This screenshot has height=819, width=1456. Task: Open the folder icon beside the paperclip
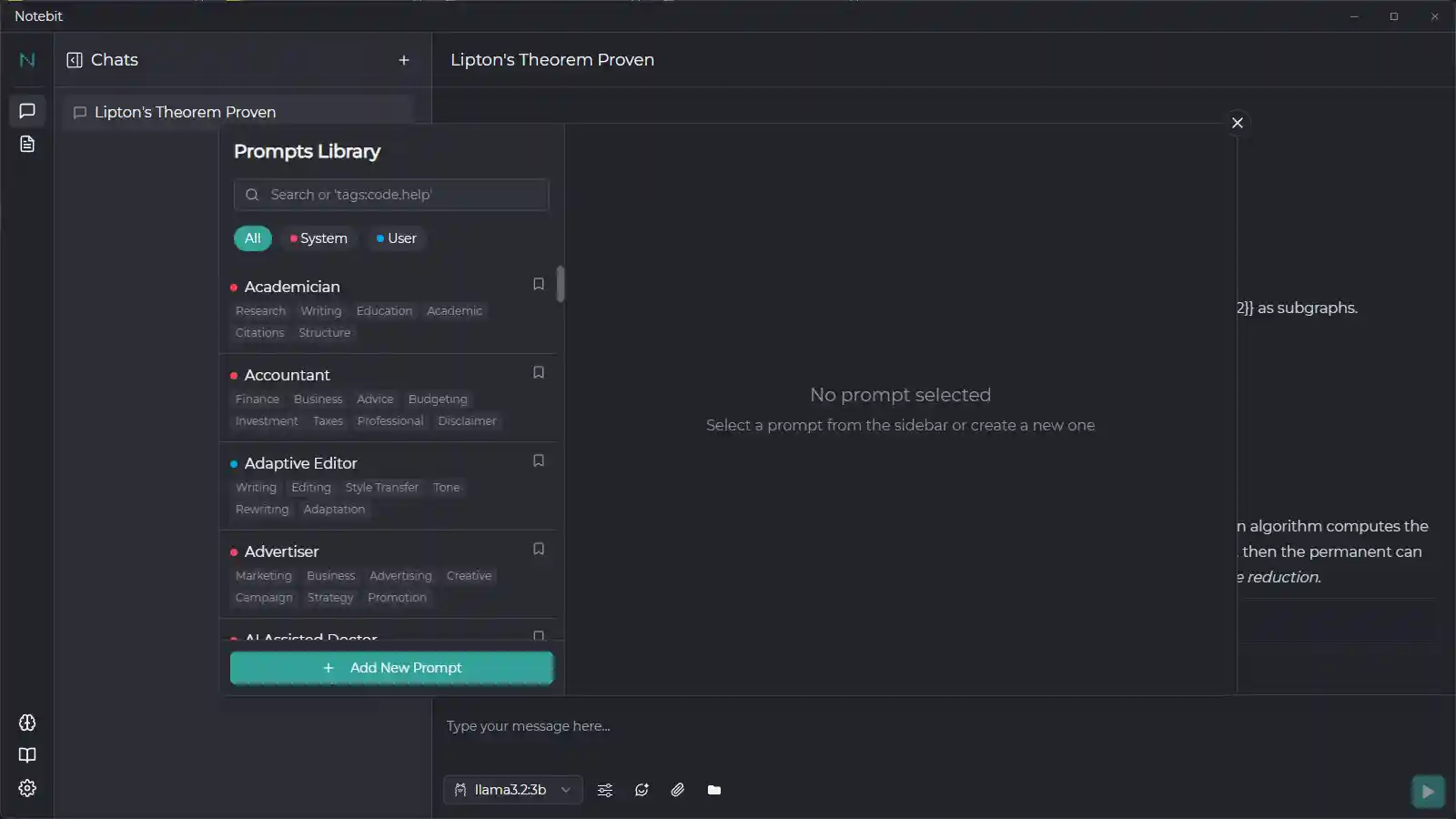pos(714,790)
